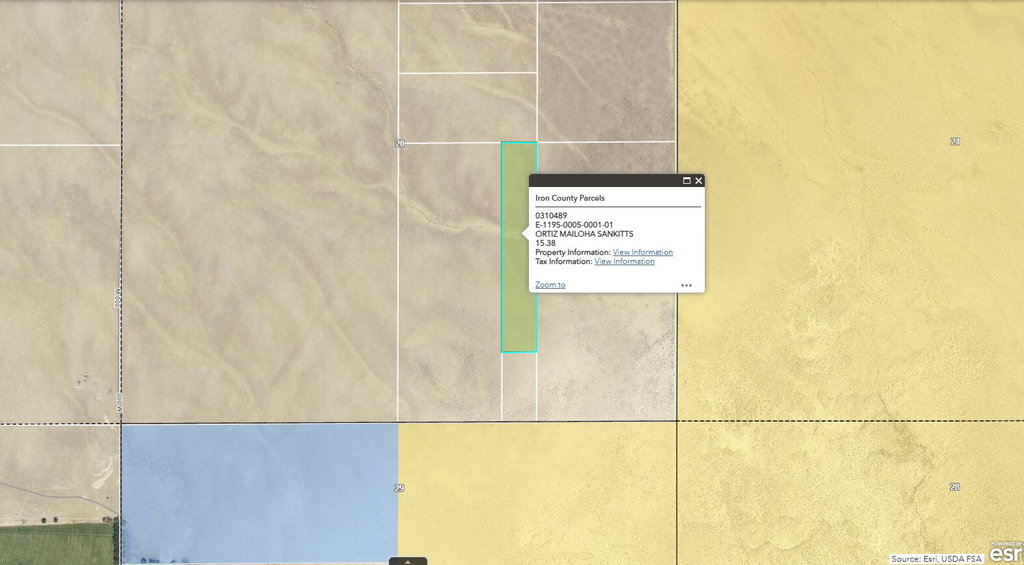Image resolution: width=1024 pixels, height=565 pixels.
Task: Open Property Information View Information link
Action: pos(643,252)
